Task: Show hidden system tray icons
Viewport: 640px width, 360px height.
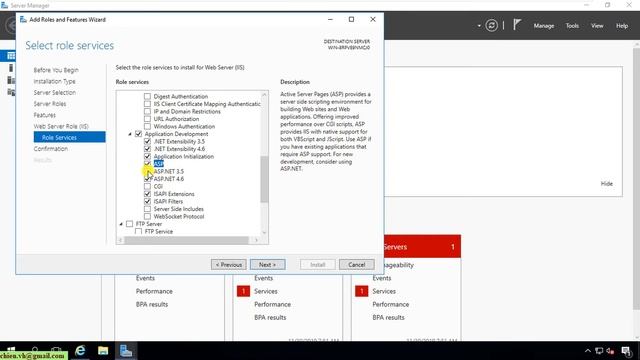Action: (587, 351)
